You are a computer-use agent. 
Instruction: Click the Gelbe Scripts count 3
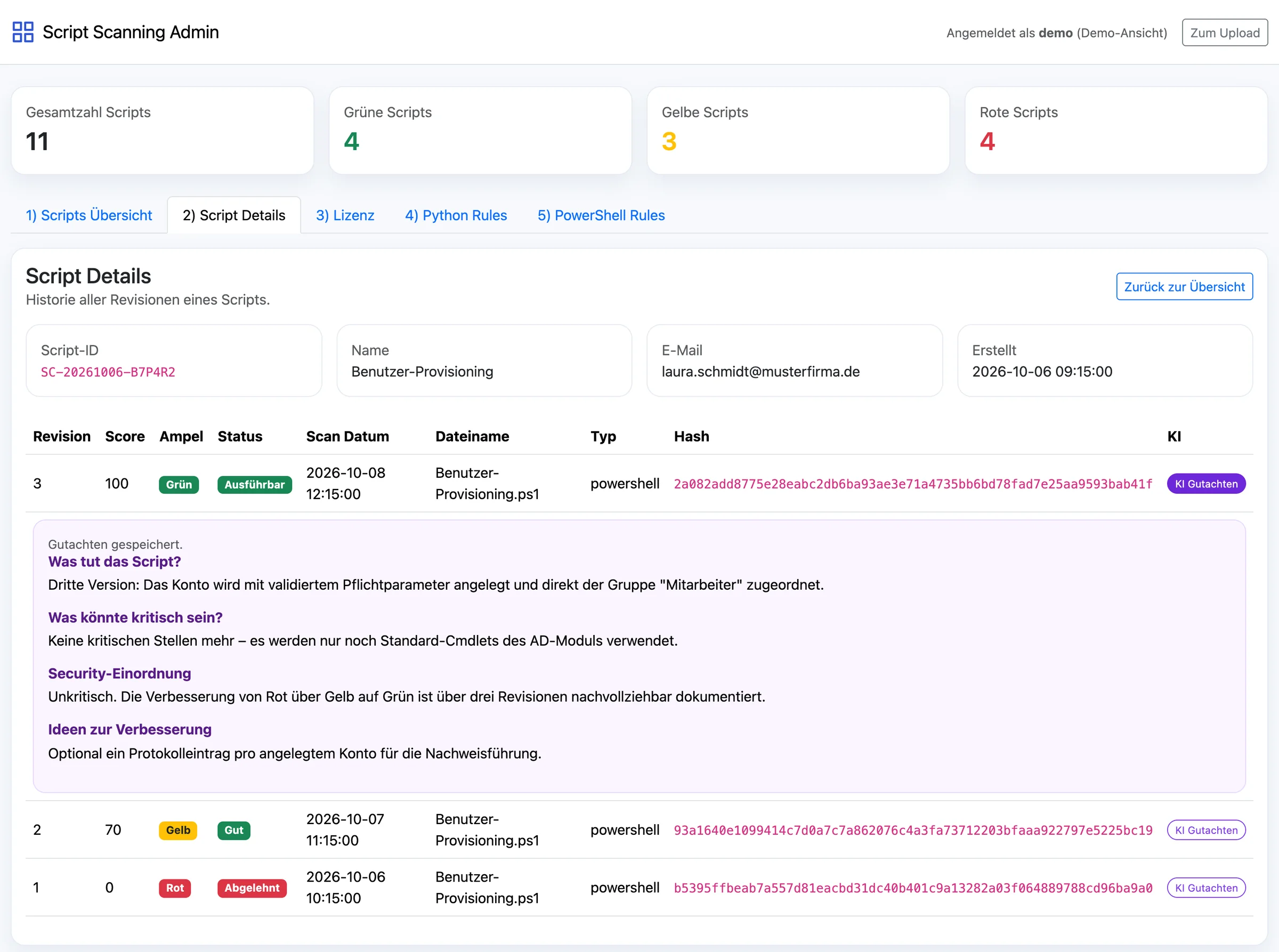[x=669, y=142]
